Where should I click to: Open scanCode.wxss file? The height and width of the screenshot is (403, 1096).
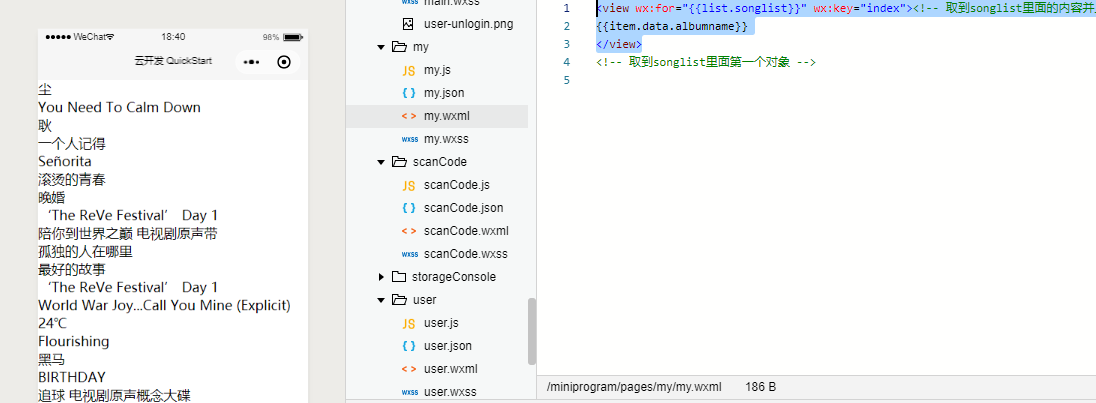(466, 254)
